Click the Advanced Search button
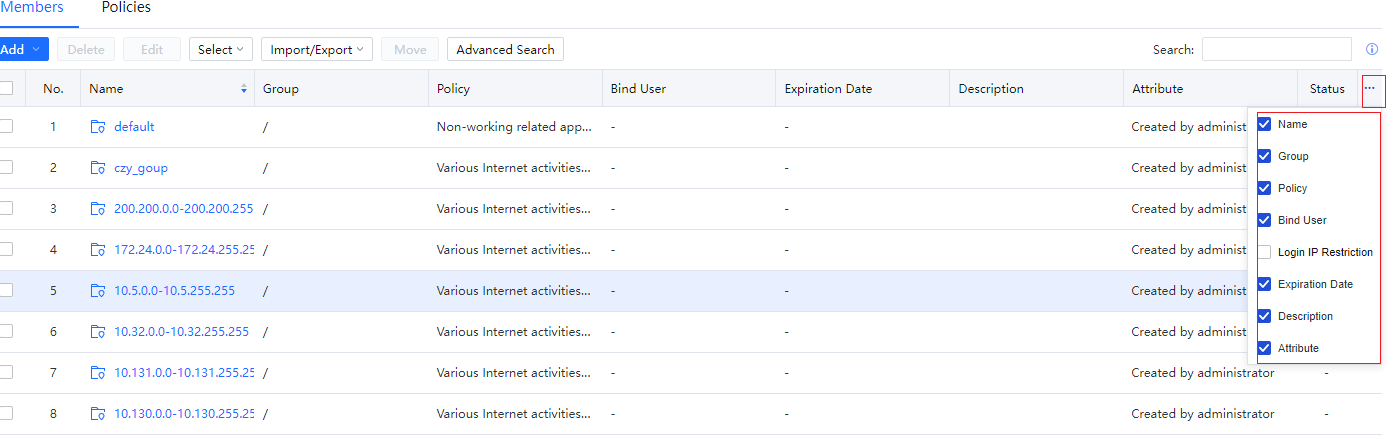Screen dimensions: 1398x438 pos(505,49)
